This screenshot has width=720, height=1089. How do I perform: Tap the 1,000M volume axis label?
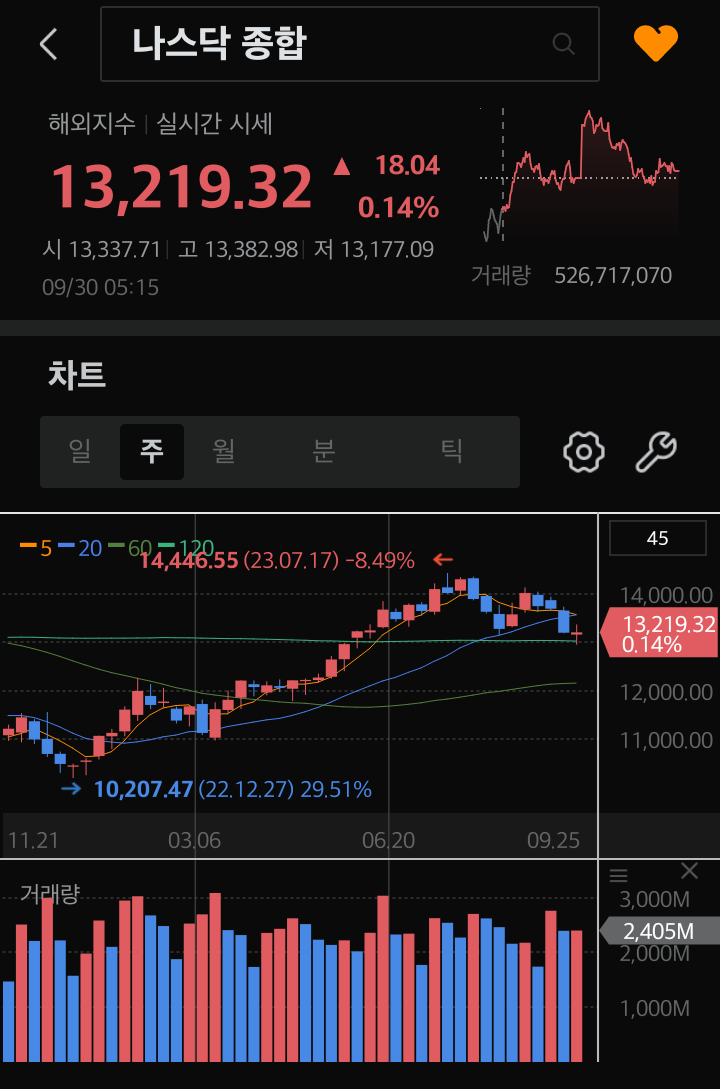tap(654, 1008)
